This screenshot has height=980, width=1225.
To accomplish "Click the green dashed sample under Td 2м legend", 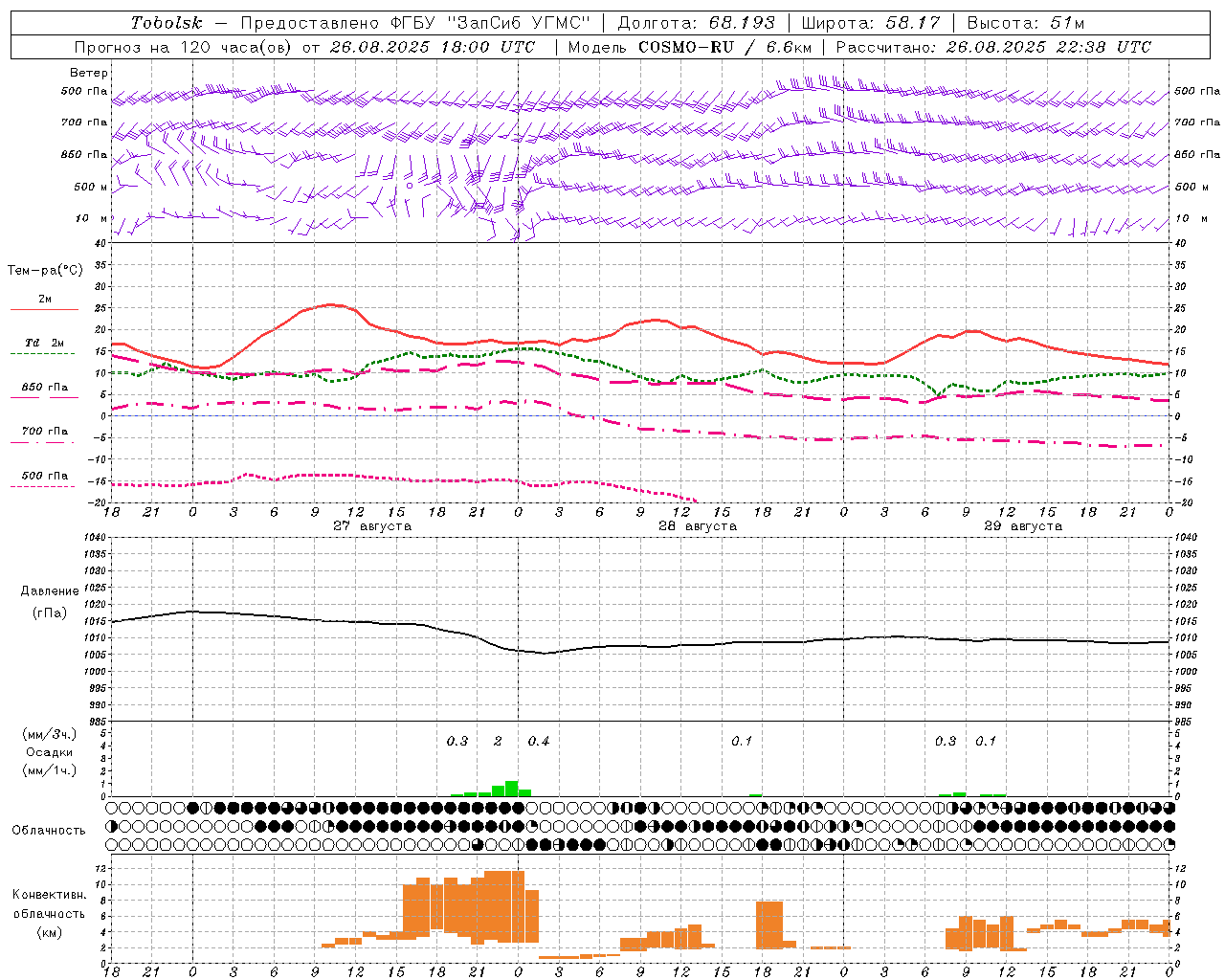I will point(44,354).
